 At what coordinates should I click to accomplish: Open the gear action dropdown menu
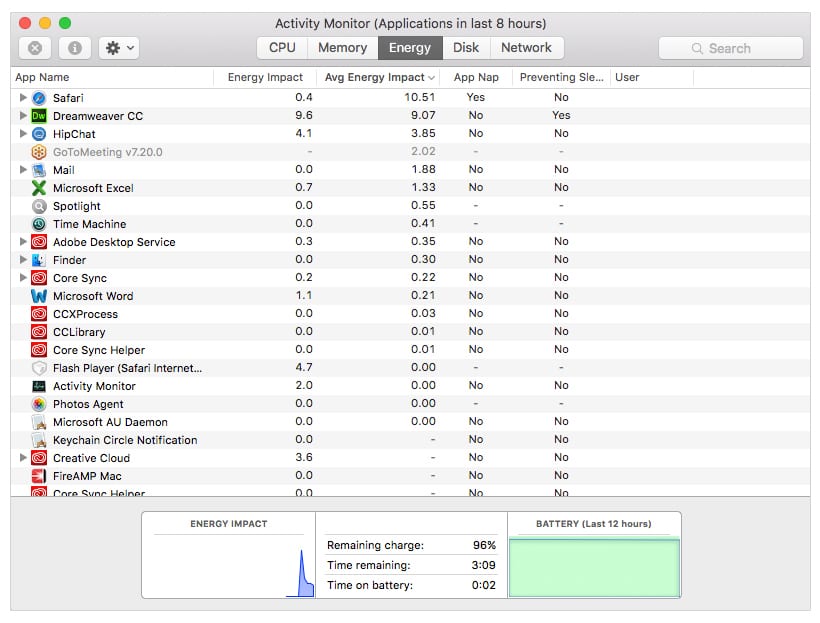118,48
